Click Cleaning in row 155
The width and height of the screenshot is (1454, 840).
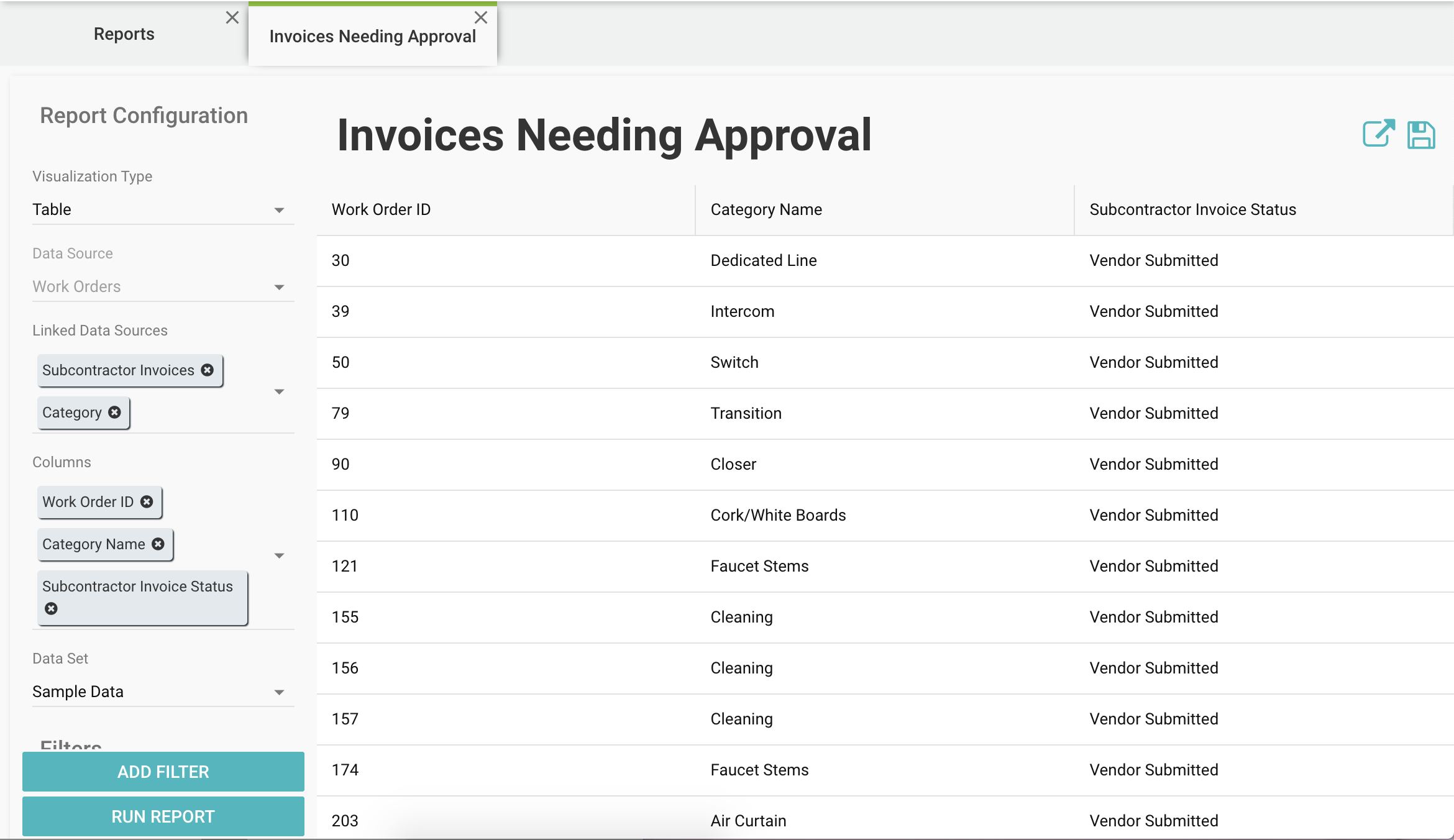pyautogui.click(x=741, y=617)
